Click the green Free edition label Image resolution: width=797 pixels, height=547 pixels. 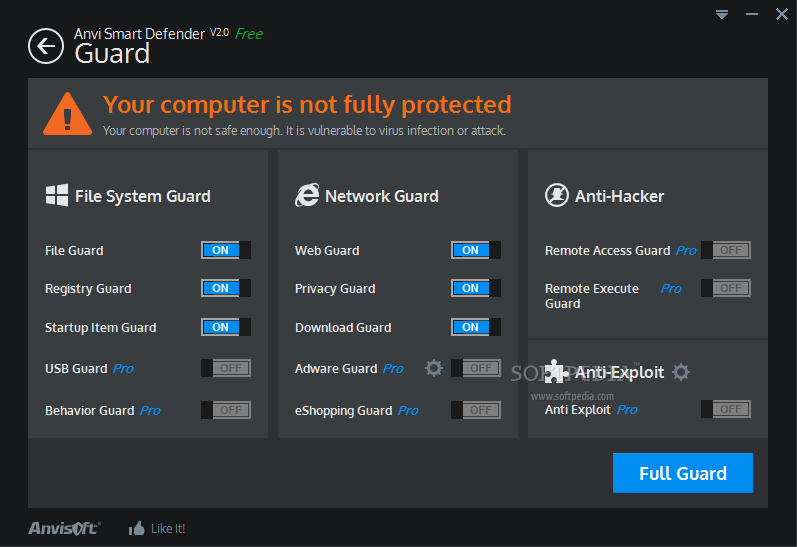coord(249,34)
